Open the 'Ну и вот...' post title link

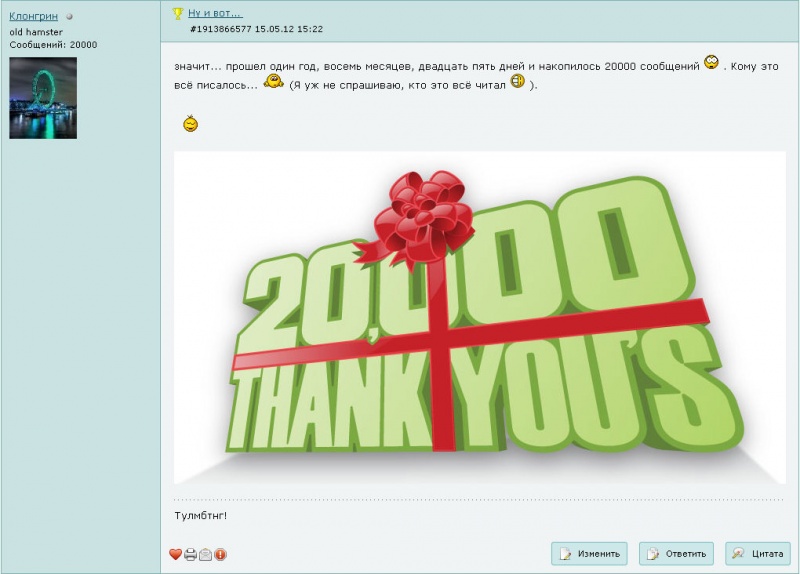click(215, 13)
